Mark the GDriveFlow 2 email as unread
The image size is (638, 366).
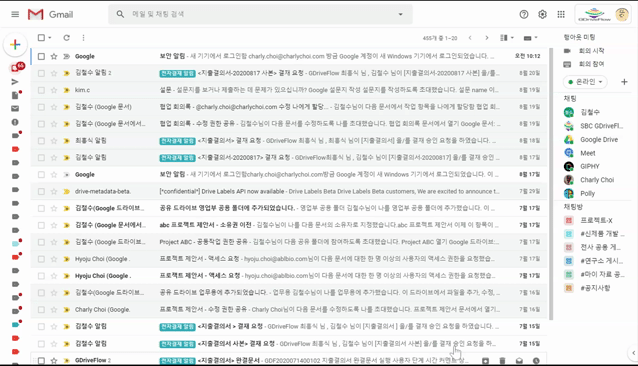tap(520, 361)
